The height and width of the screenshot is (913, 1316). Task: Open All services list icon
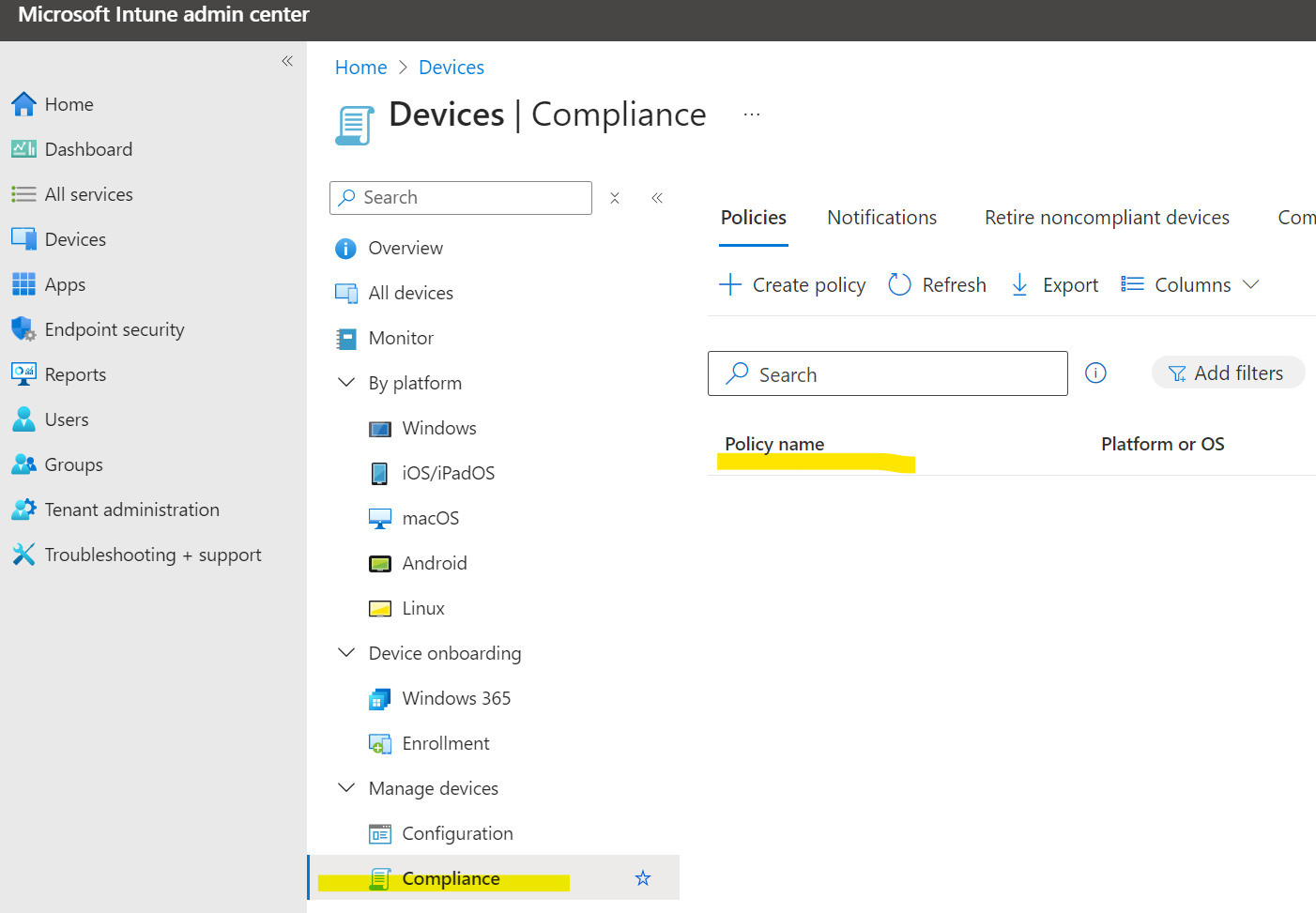23,194
